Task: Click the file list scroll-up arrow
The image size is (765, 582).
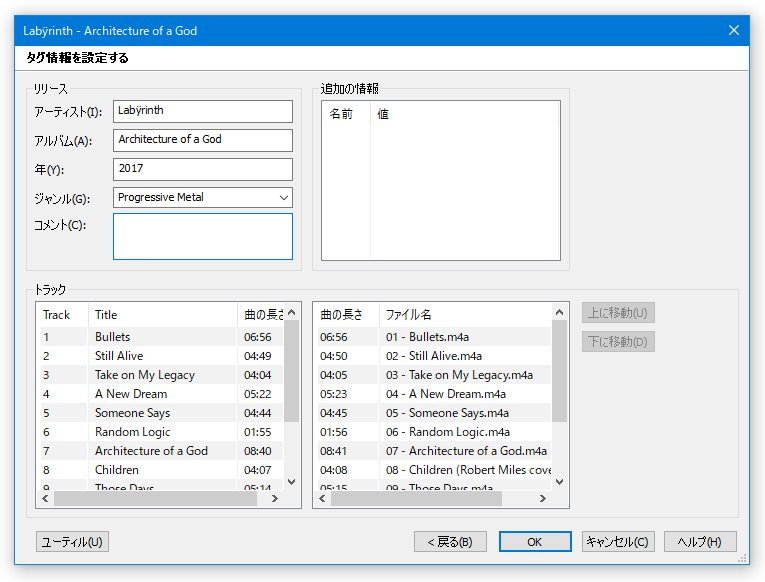Action: (560, 312)
